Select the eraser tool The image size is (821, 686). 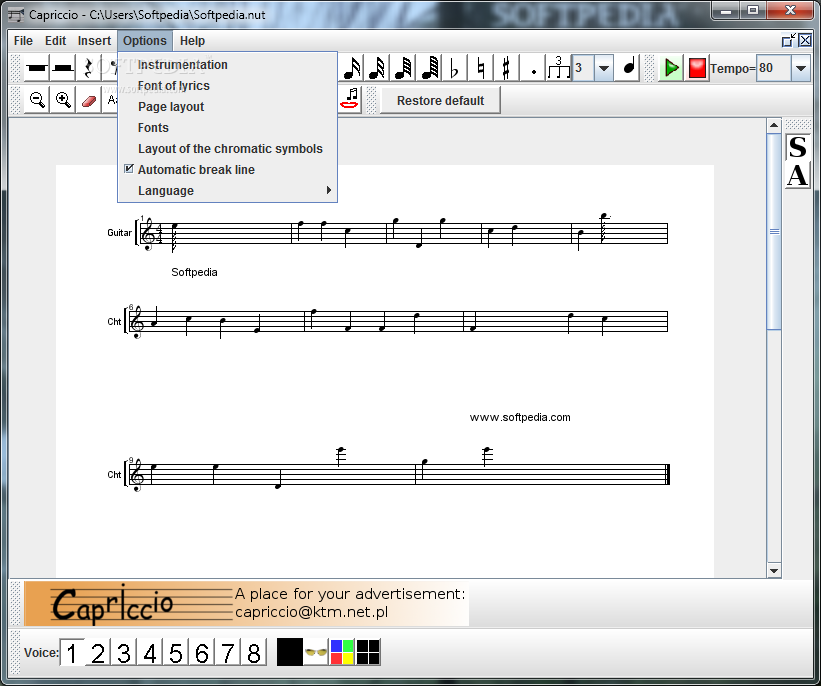[88, 100]
